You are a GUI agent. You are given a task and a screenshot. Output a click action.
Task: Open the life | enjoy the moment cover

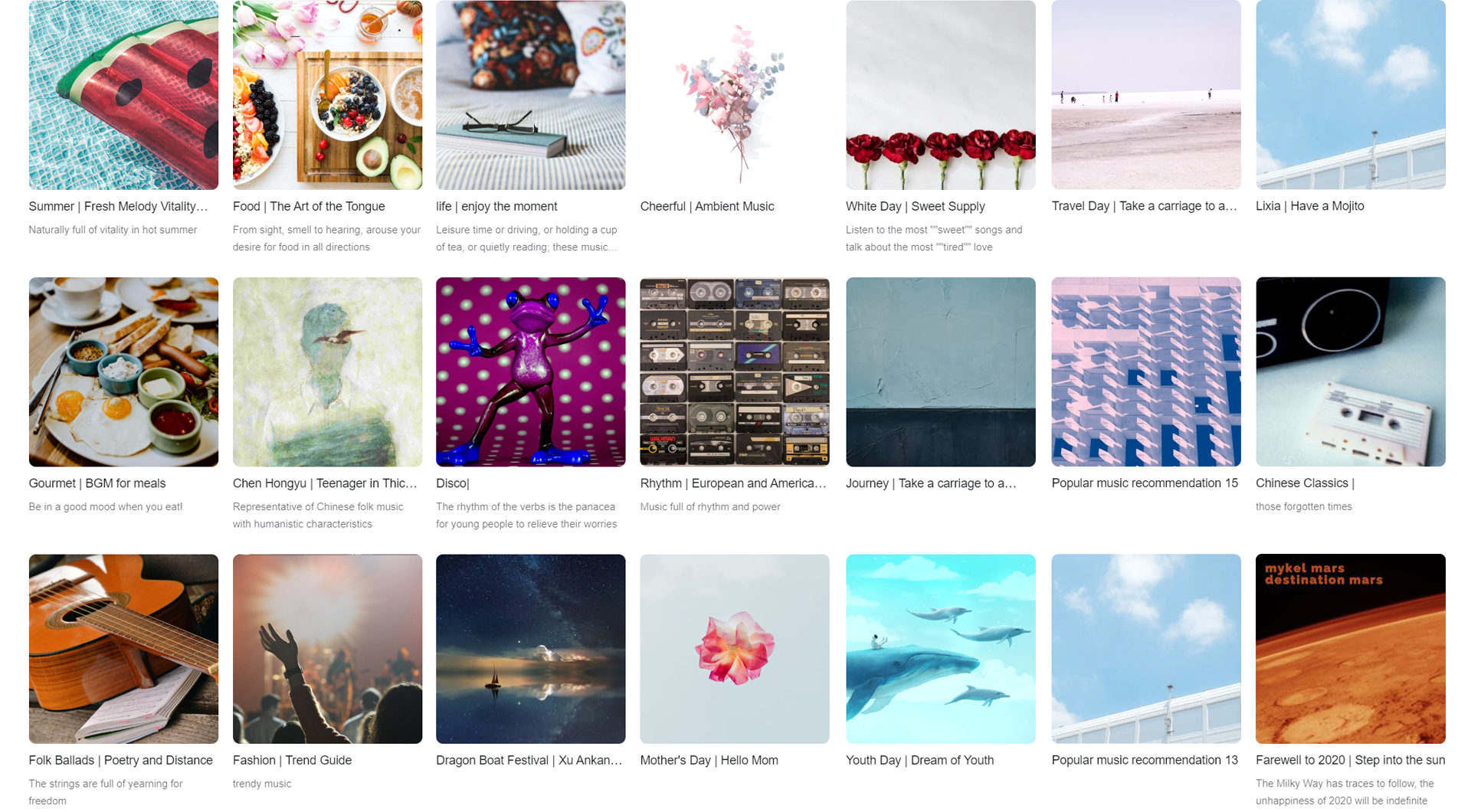click(x=530, y=95)
